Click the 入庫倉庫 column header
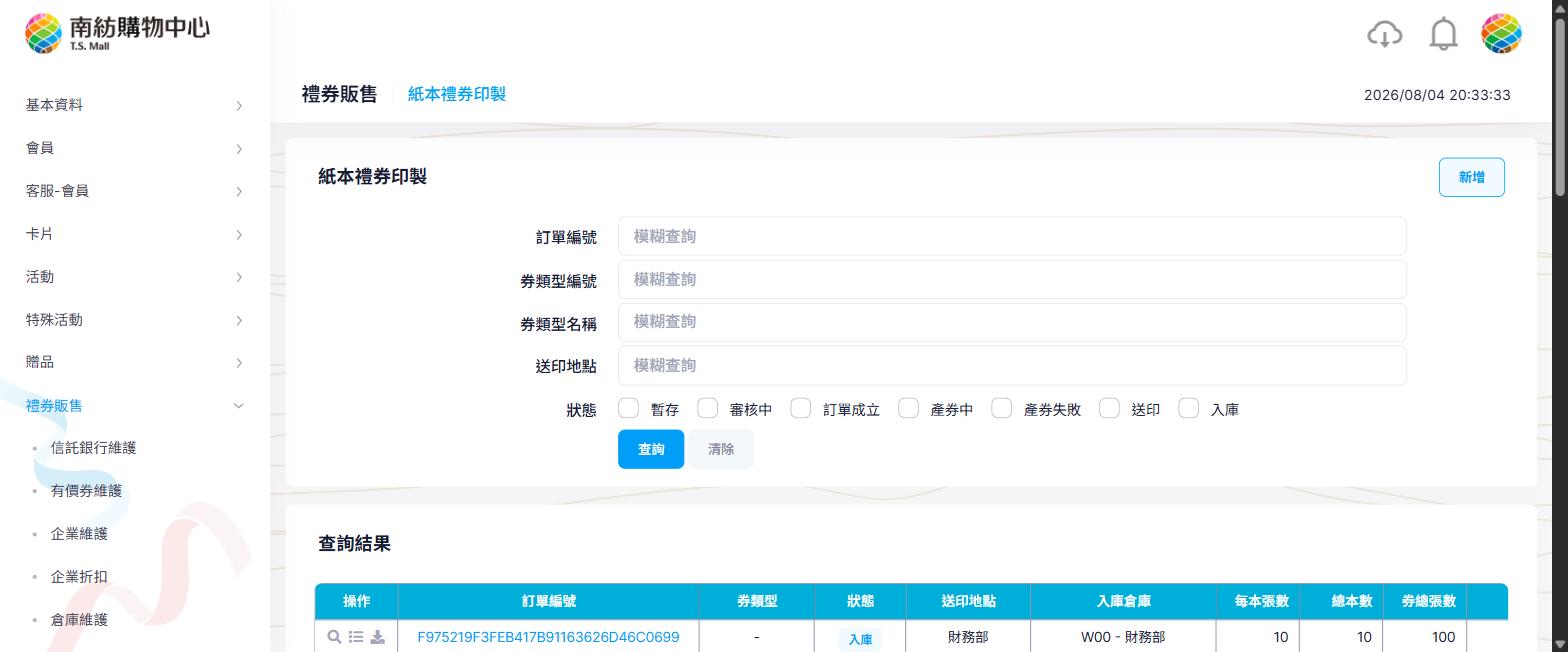This screenshot has width=1568, height=652. [1123, 601]
